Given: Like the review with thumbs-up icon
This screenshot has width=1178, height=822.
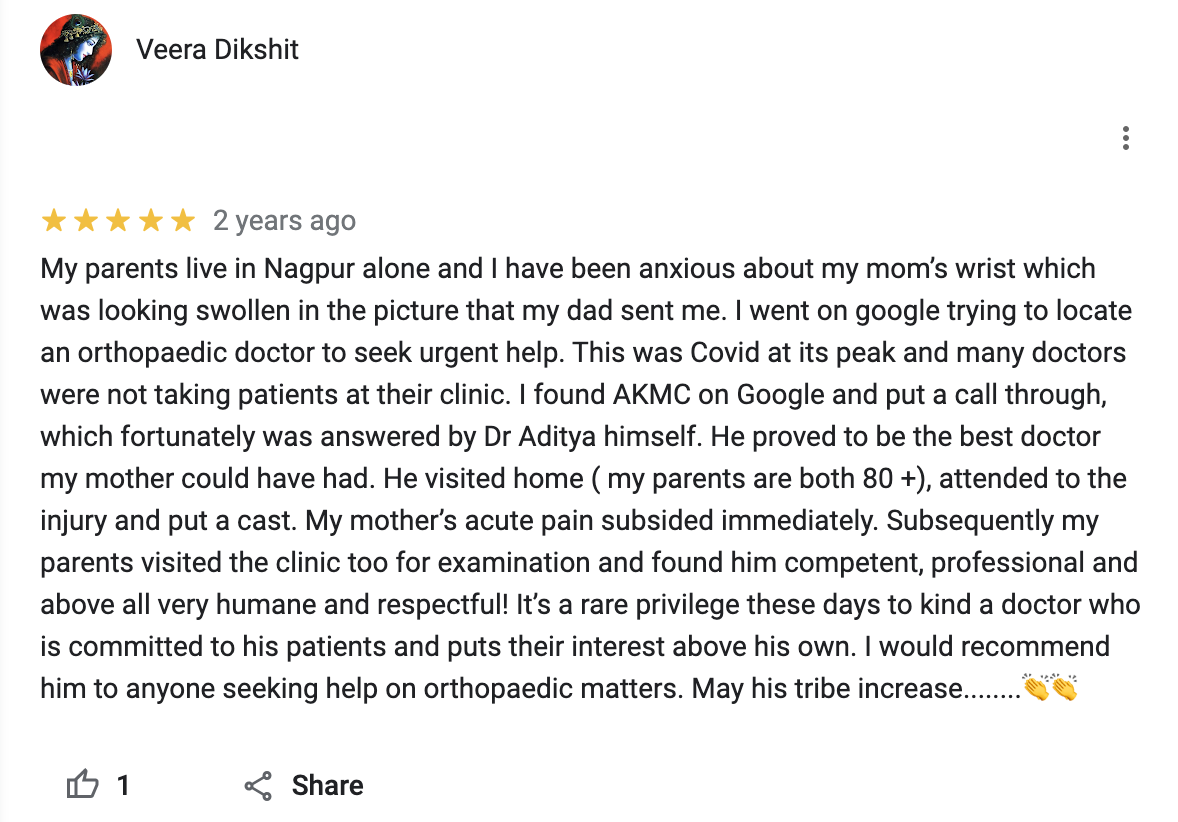Looking at the screenshot, I should pos(83,785).
